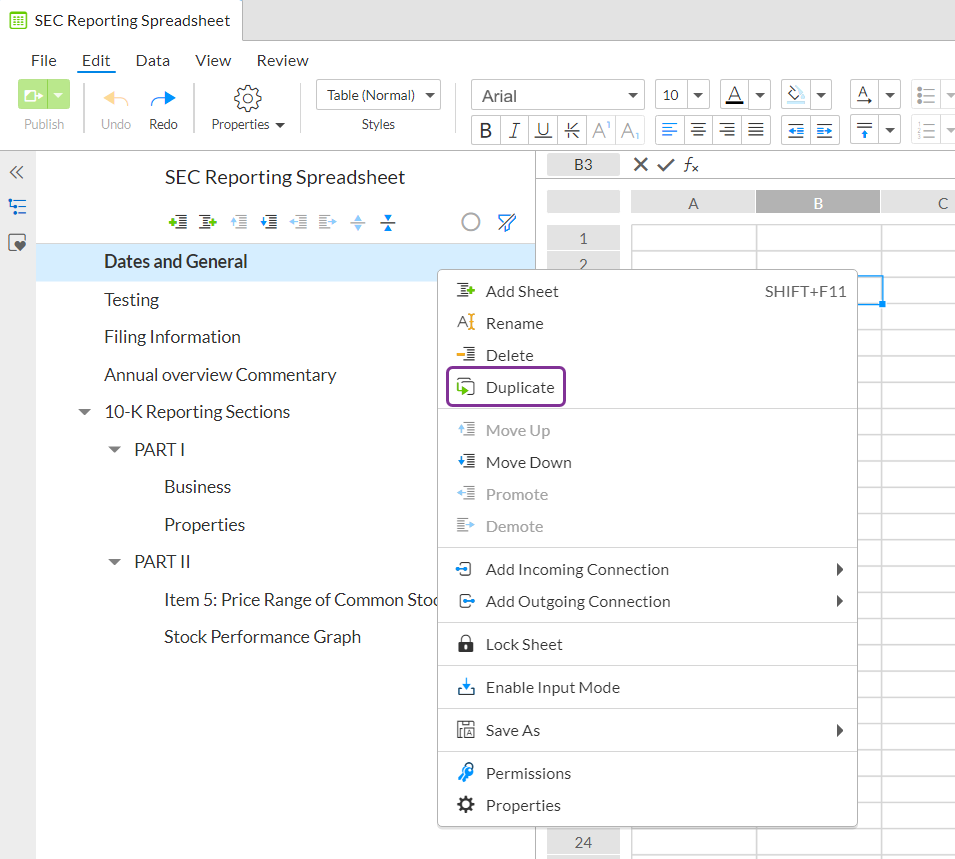The image size is (955, 859).
Task: Apply underline formatting
Action: 543,130
